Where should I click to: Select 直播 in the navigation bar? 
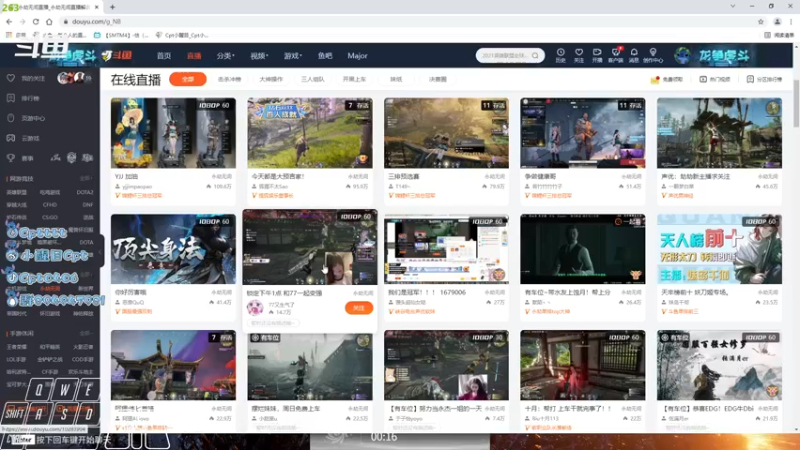(194, 56)
